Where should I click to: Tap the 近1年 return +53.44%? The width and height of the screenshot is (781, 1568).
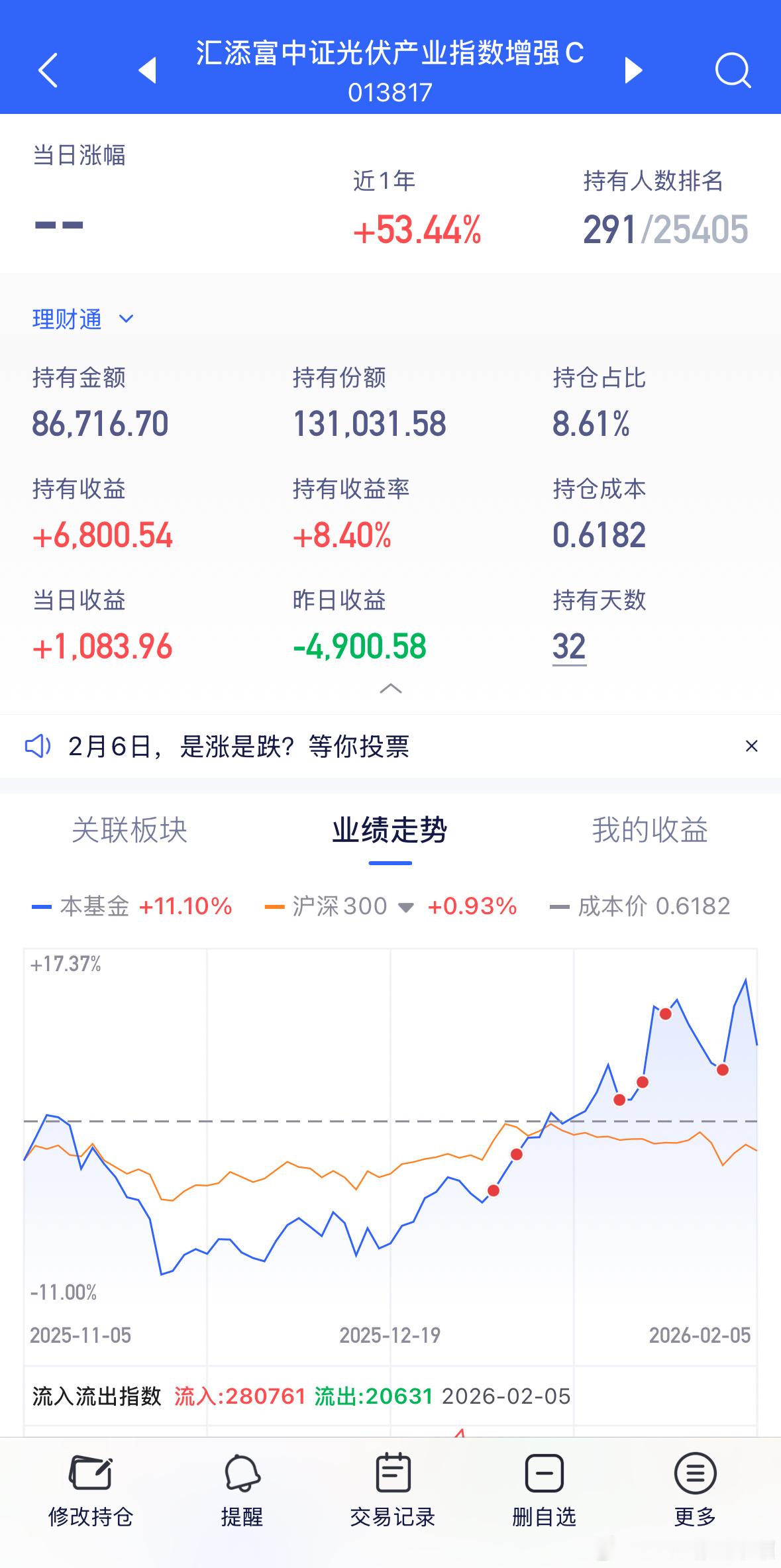tap(417, 231)
